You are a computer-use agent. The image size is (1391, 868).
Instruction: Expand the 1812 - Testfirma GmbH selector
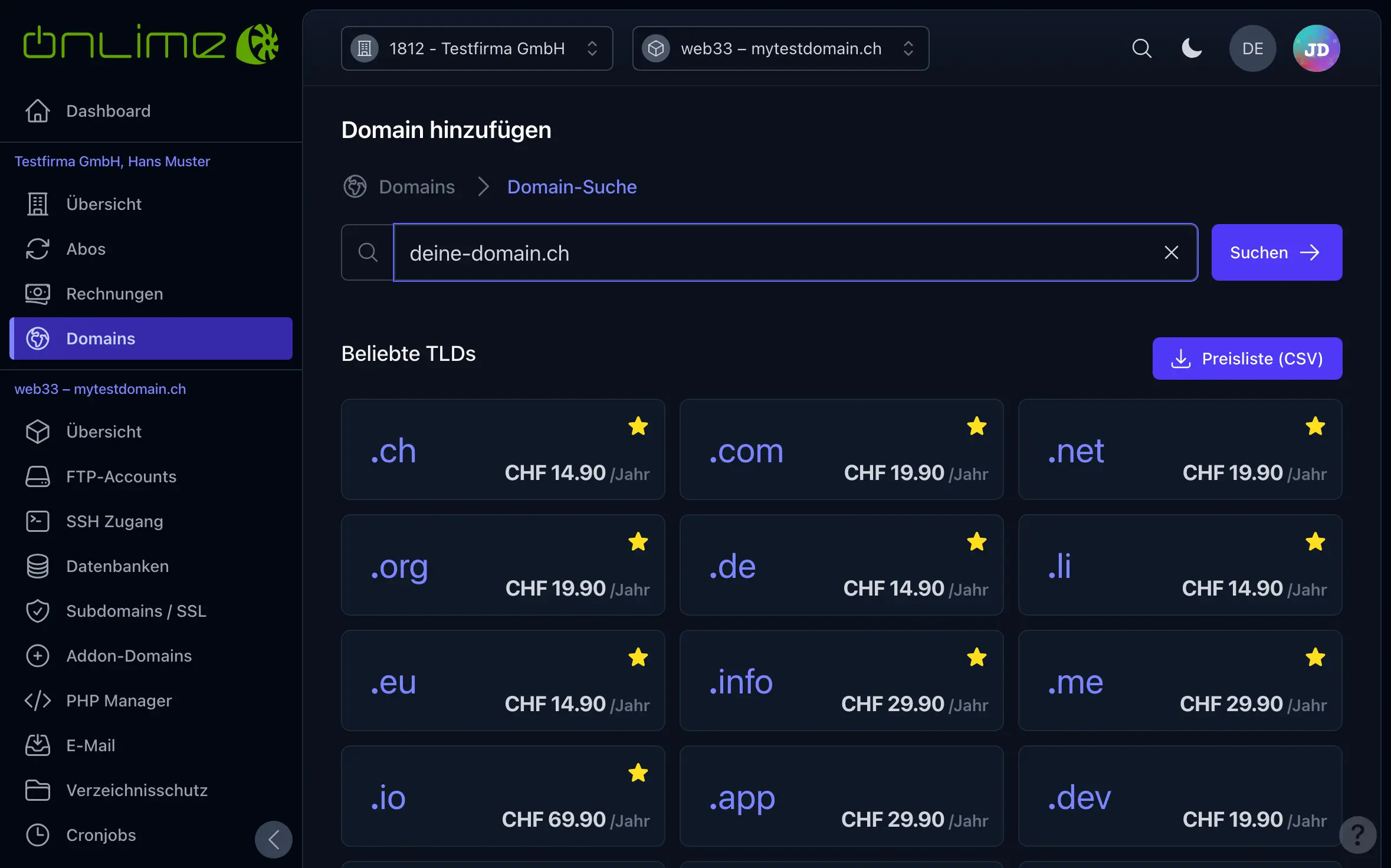click(477, 48)
